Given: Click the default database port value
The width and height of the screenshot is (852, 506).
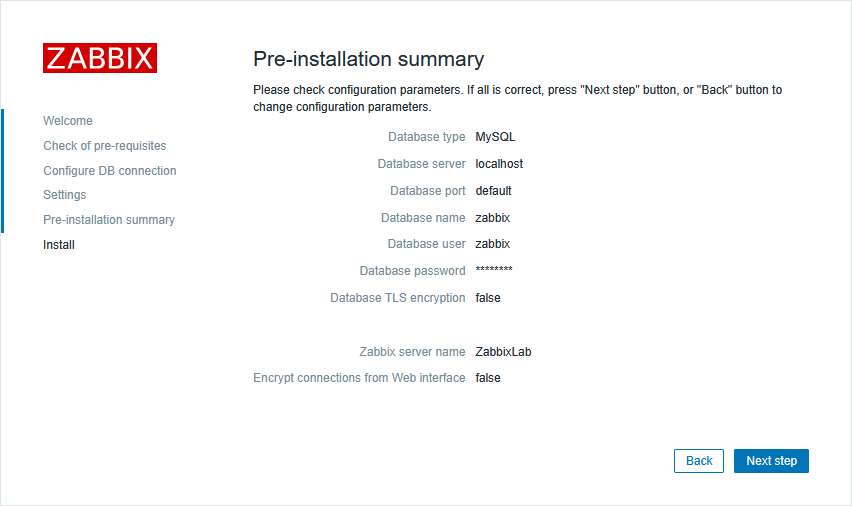Looking at the screenshot, I should [x=494, y=191].
